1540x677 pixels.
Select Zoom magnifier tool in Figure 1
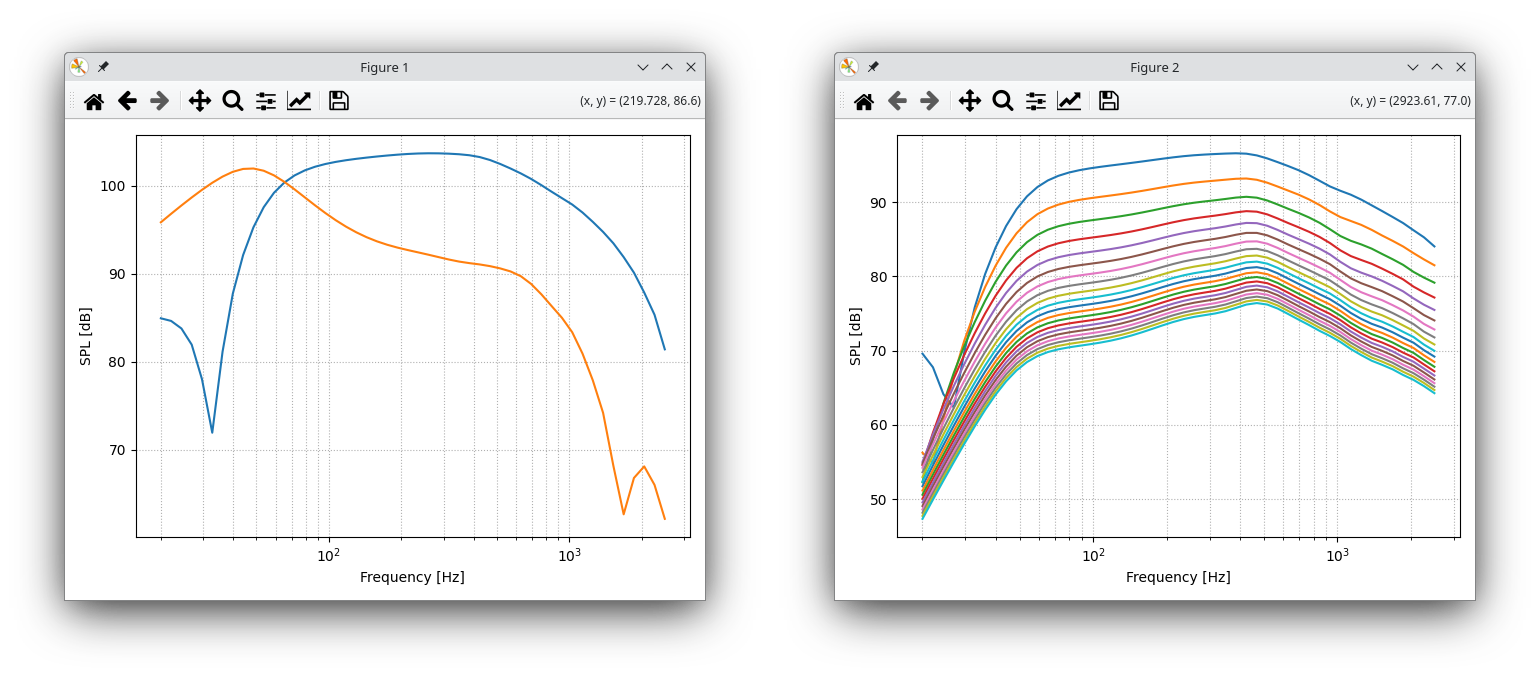coord(233,101)
